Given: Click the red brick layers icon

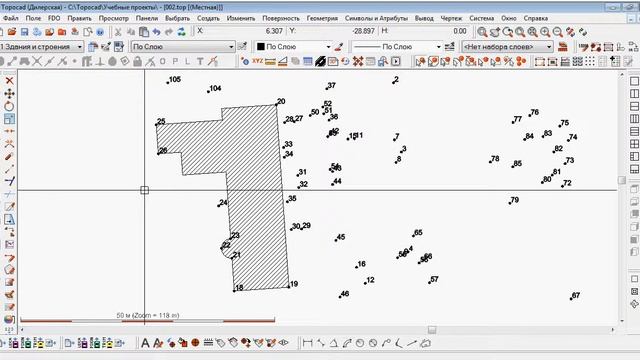Looking at the screenshot, I should [562, 47].
